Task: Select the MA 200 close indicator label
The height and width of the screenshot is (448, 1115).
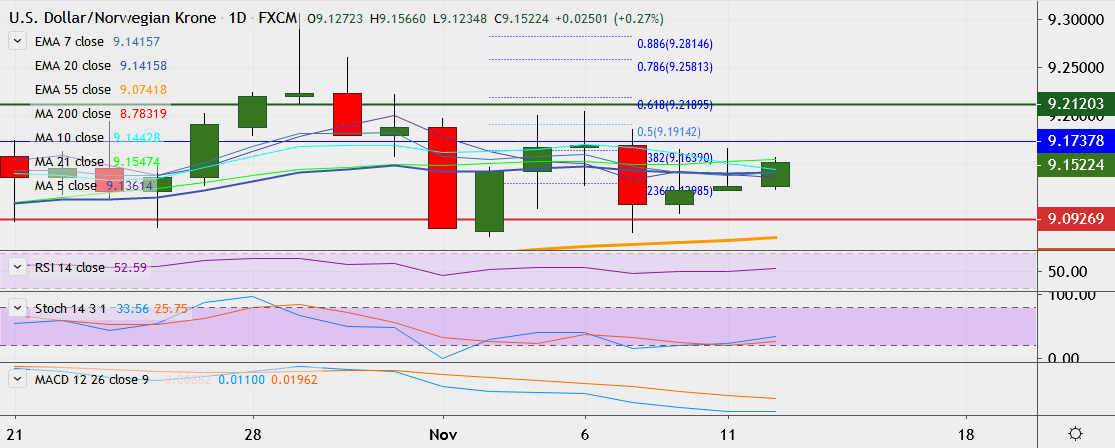Action: [73, 114]
